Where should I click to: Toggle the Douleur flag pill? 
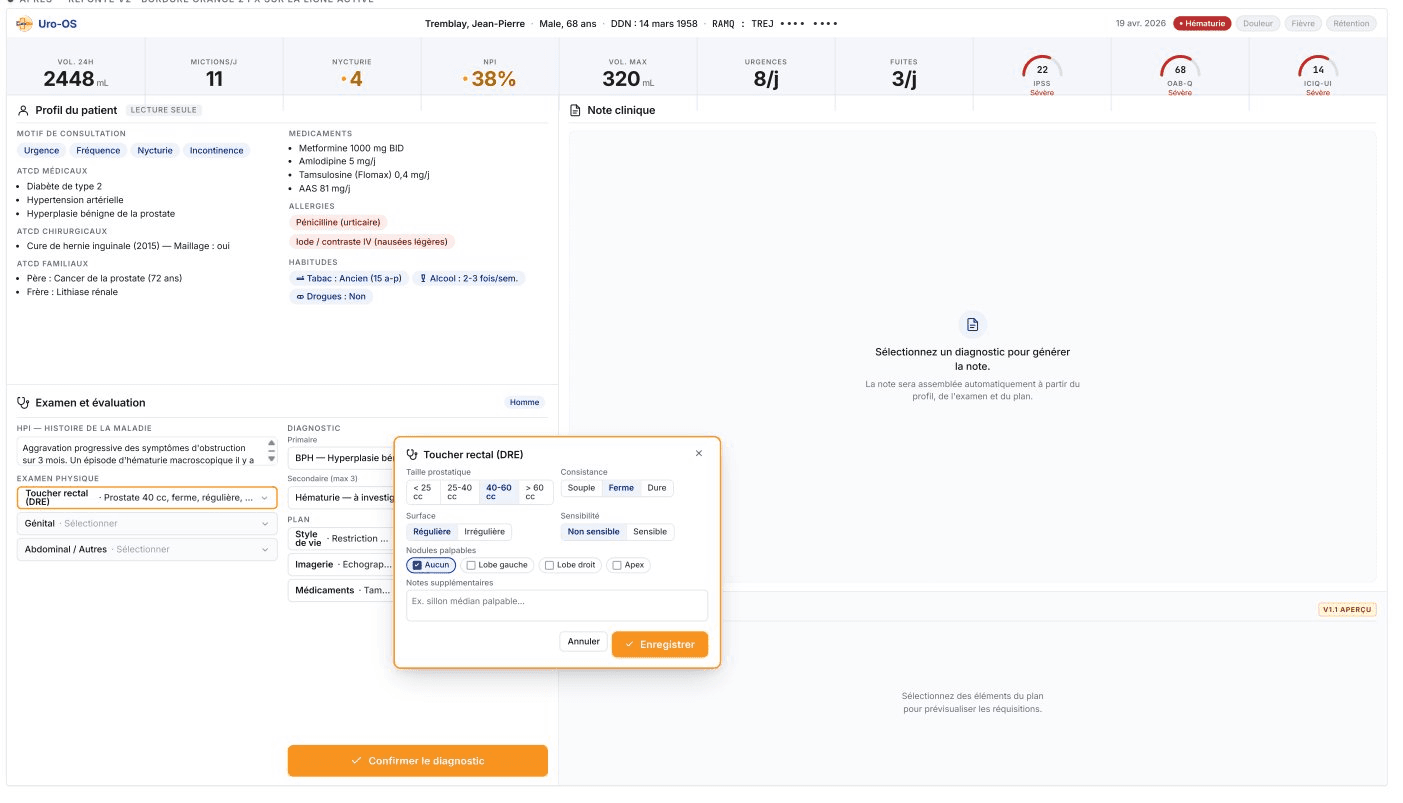1257,23
